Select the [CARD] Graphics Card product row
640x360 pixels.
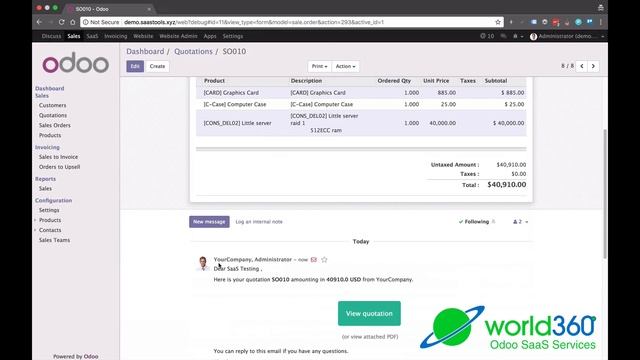click(361, 93)
